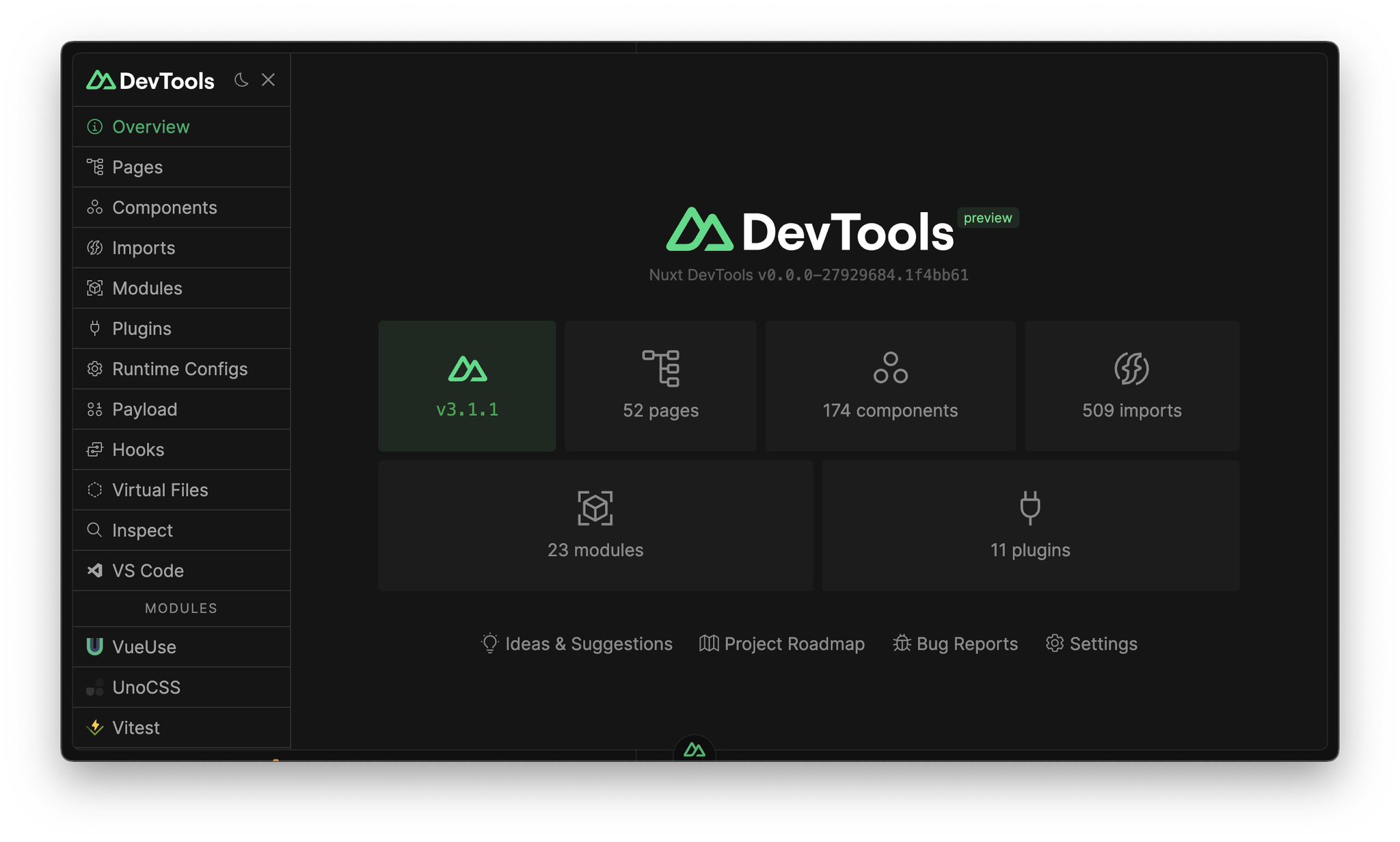The image size is (1400, 842).
Task: Open the Modules sidebar item
Action: pyautogui.click(x=147, y=288)
